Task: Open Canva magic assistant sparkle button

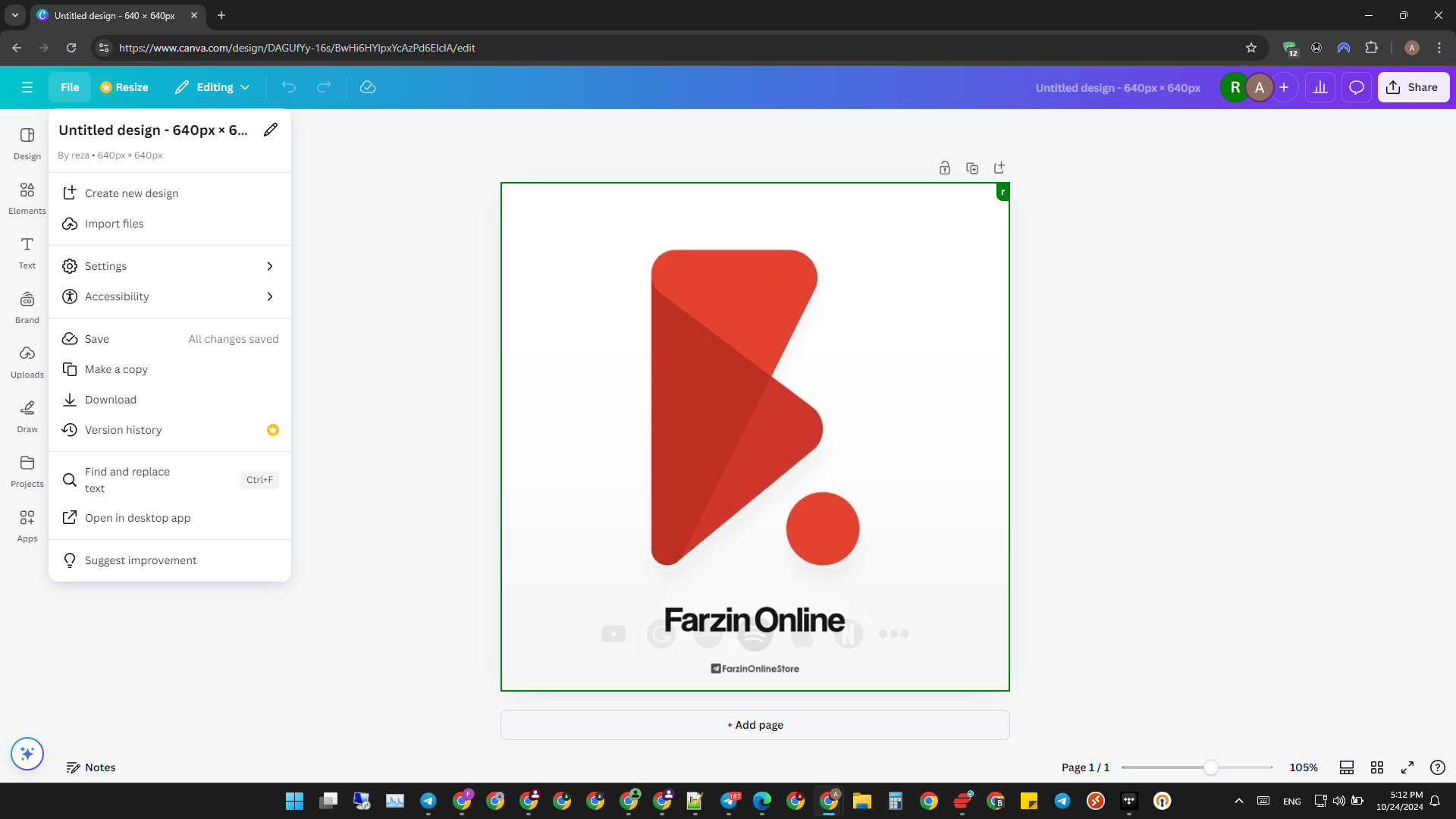Action: [27, 754]
